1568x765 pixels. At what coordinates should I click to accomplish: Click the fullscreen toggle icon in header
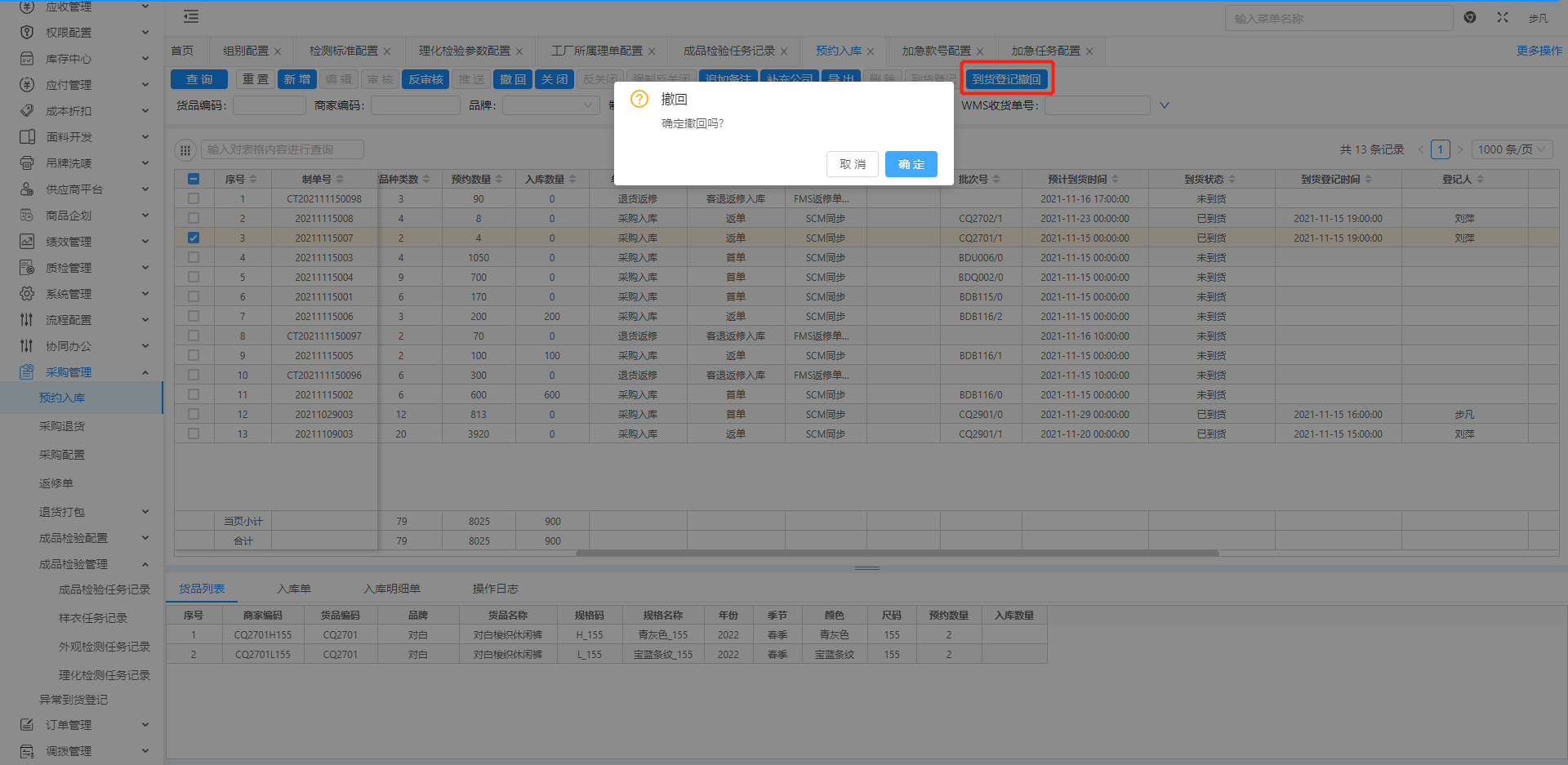1502,17
